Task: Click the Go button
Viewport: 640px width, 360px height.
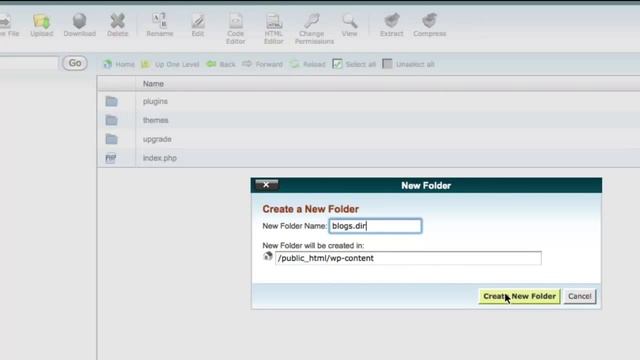Action: [x=75, y=63]
